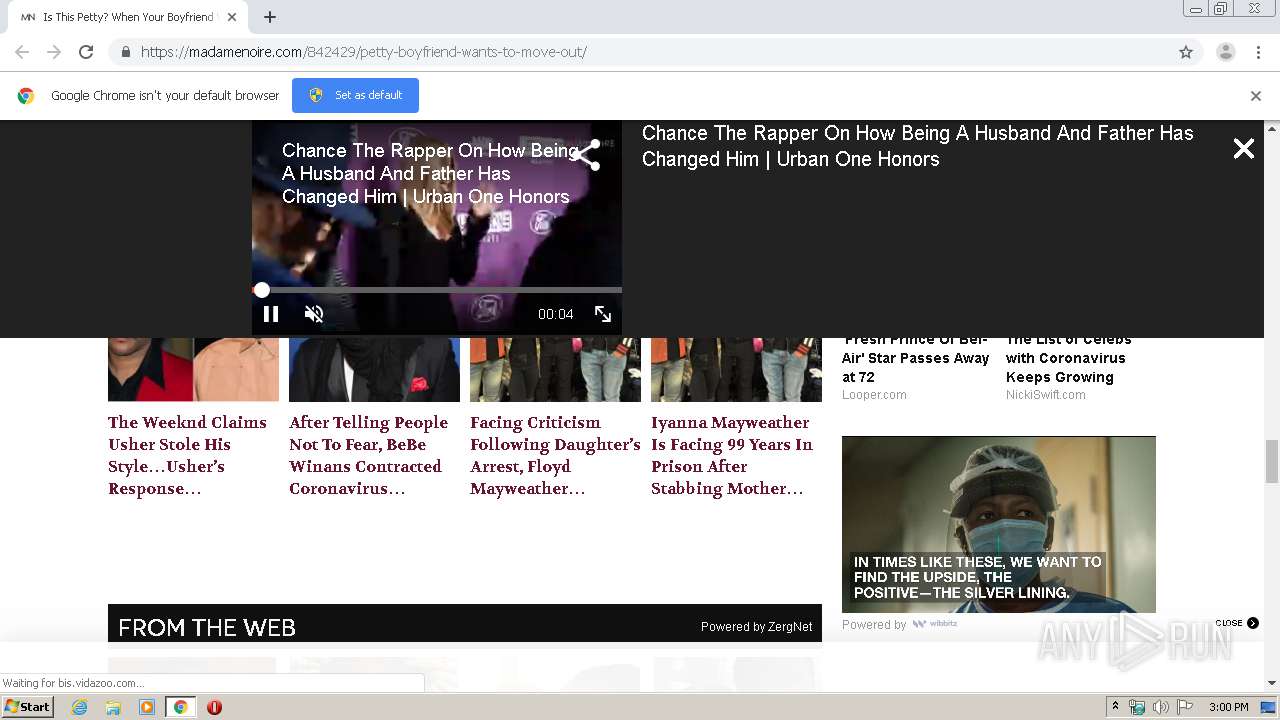Share the Chance The Rapper video
1280x720 pixels.
point(585,155)
